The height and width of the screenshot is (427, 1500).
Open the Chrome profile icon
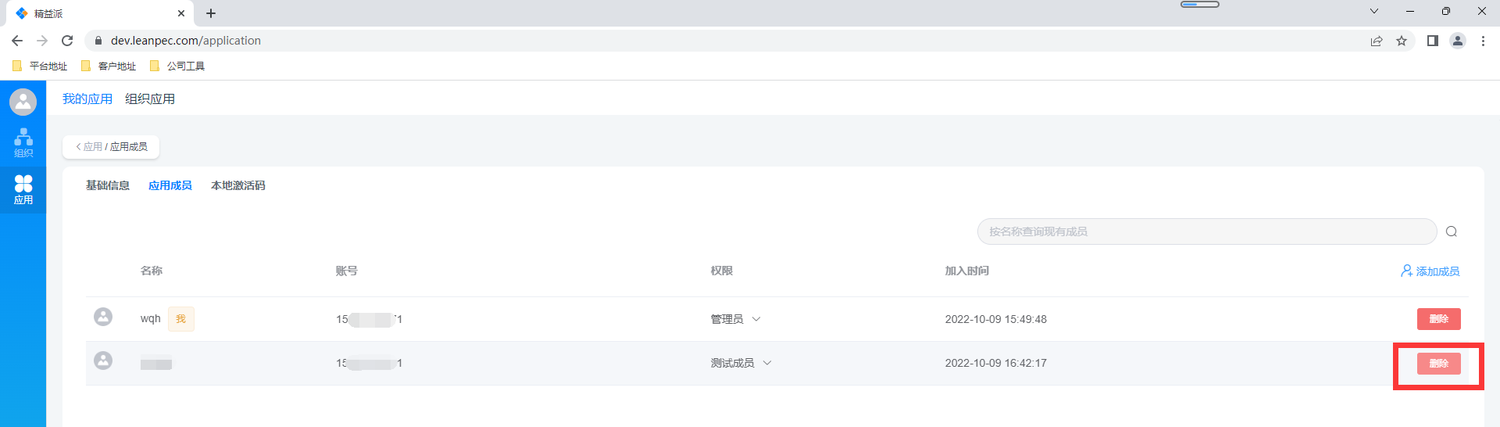click(1458, 41)
